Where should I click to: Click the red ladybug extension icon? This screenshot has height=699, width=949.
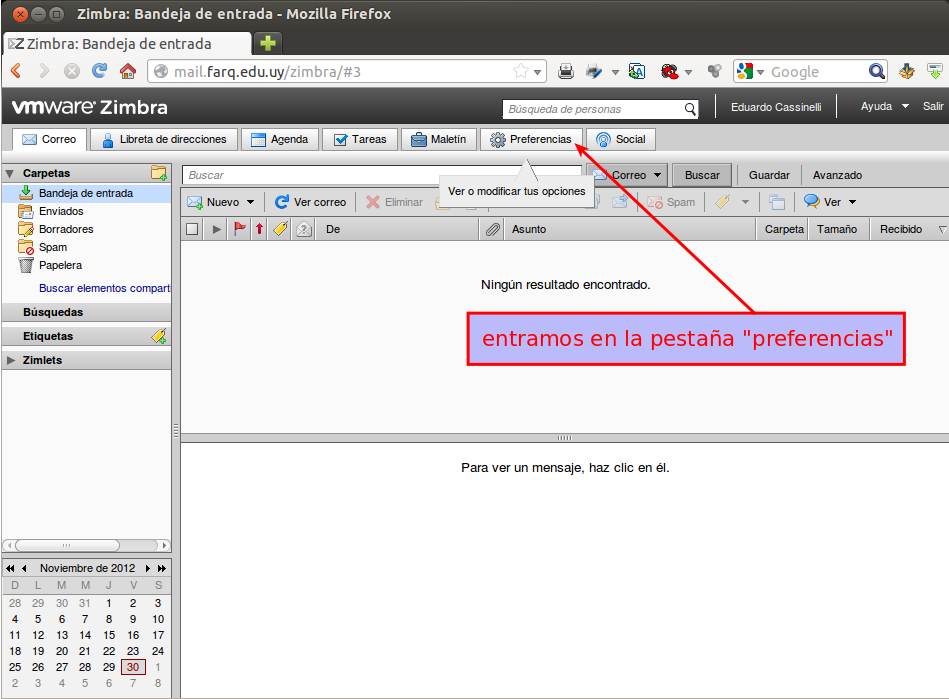(669, 71)
